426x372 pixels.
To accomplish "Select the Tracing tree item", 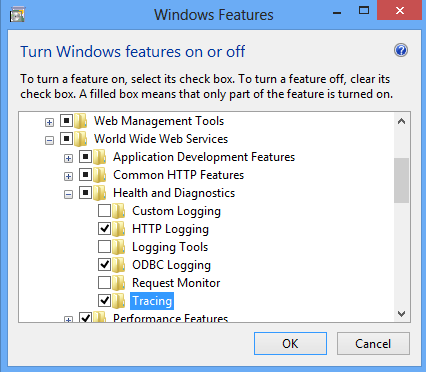I will (152, 301).
